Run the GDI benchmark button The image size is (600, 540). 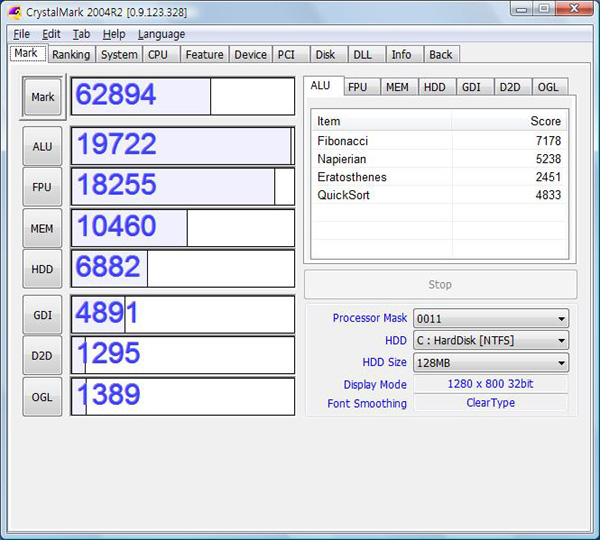tap(42, 315)
